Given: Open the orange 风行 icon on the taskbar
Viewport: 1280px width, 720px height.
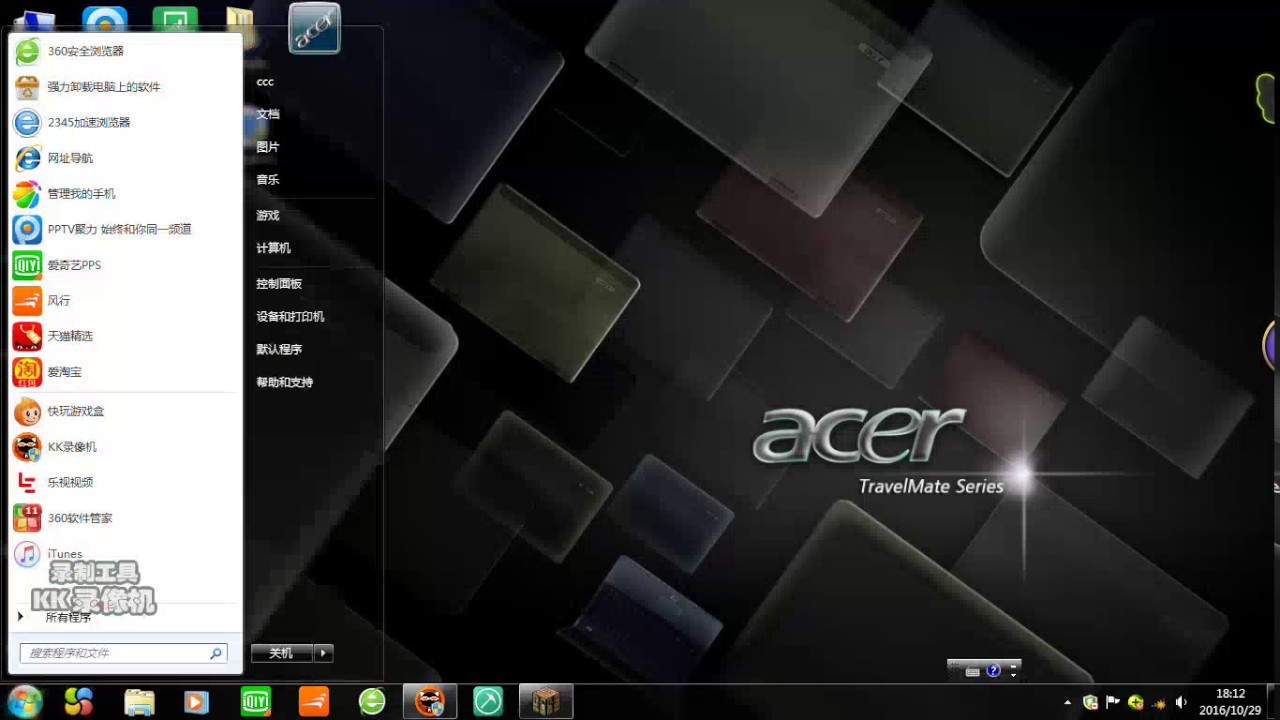Looking at the screenshot, I should point(314,702).
